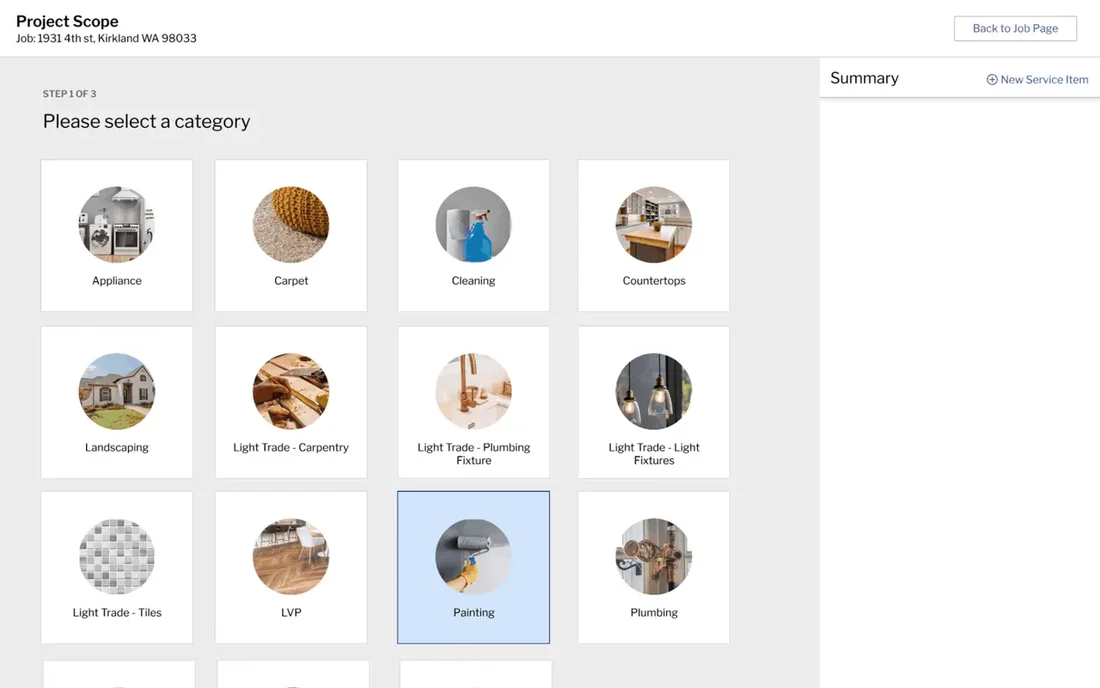Choose the Carpet category image
The height and width of the screenshot is (688, 1100).
point(291,224)
